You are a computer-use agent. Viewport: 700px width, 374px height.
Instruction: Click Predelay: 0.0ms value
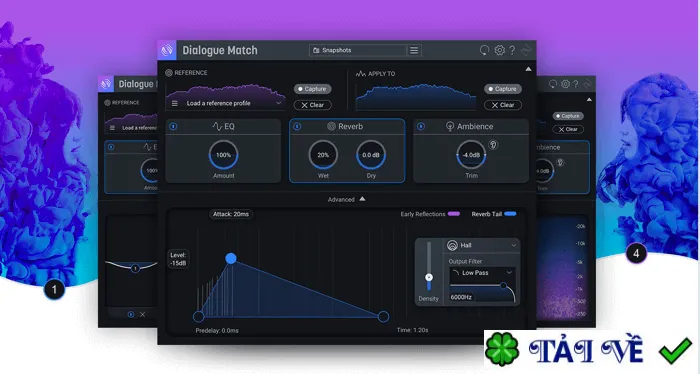pyautogui.click(x=217, y=331)
